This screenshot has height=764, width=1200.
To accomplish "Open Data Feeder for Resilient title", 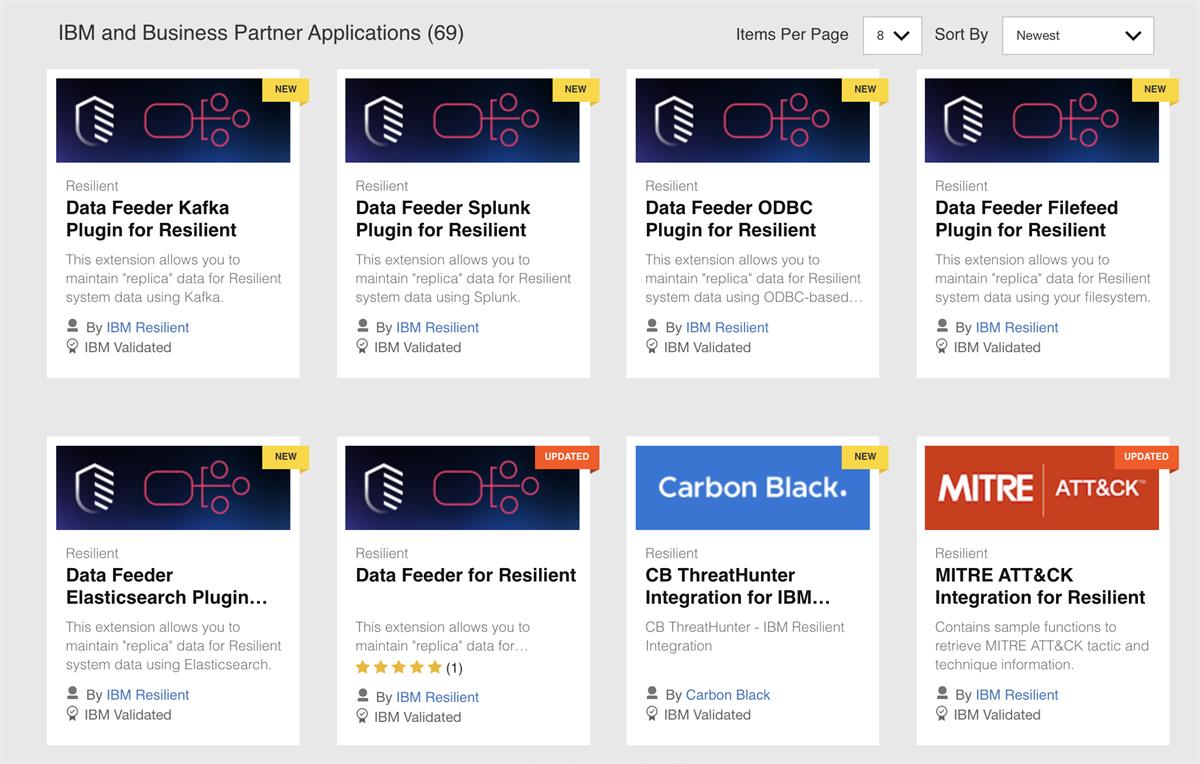I will tap(466, 575).
